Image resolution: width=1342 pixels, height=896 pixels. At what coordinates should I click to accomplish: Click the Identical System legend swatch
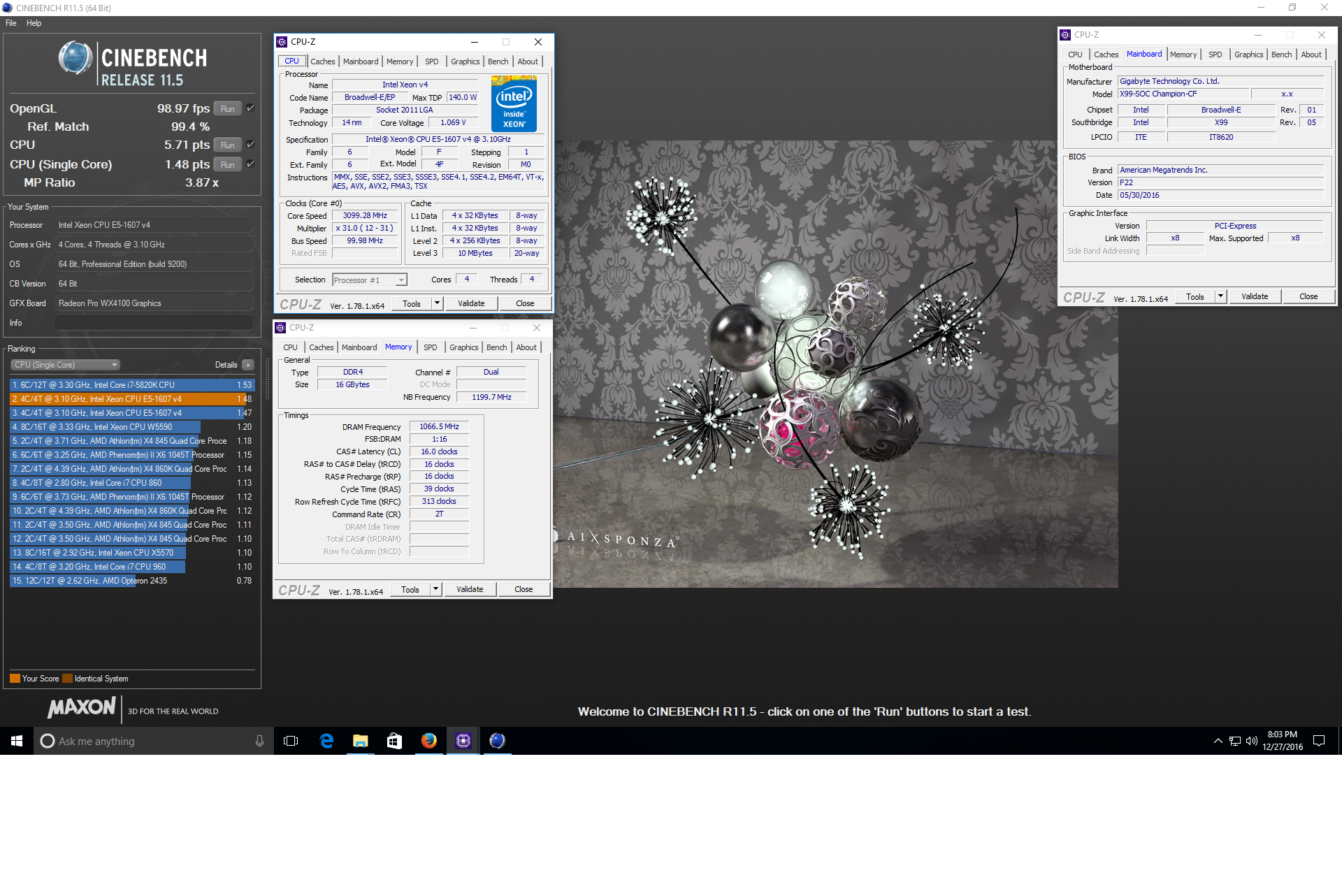click(67, 679)
